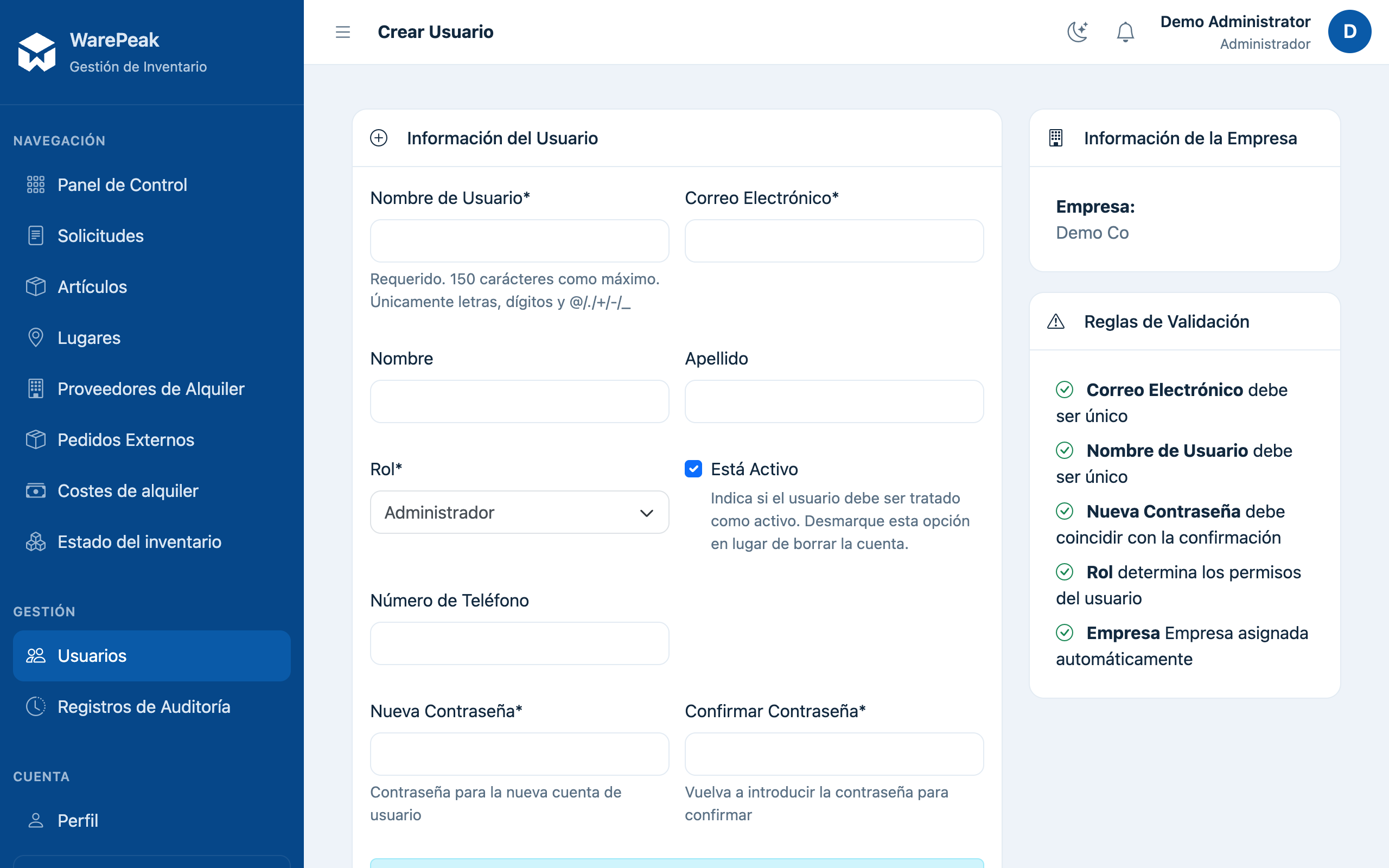Screen dimensions: 1389x868
Task: Click the Panel de Control grid icon
Action: pos(36,185)
